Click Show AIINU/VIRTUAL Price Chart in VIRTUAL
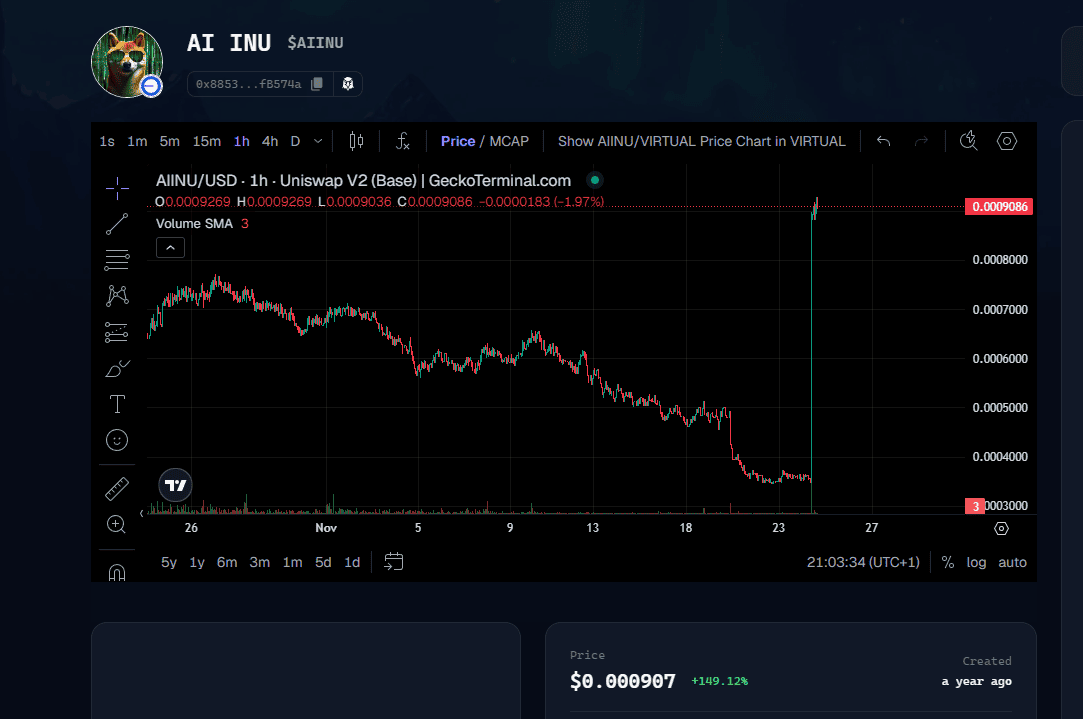This screenshot has height=719, width=1083. point(701,141)
